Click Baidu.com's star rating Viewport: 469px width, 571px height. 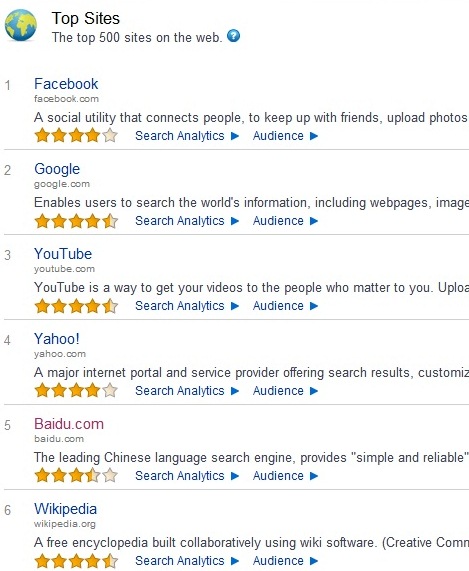pyautogui.click(x=76, y=475)
